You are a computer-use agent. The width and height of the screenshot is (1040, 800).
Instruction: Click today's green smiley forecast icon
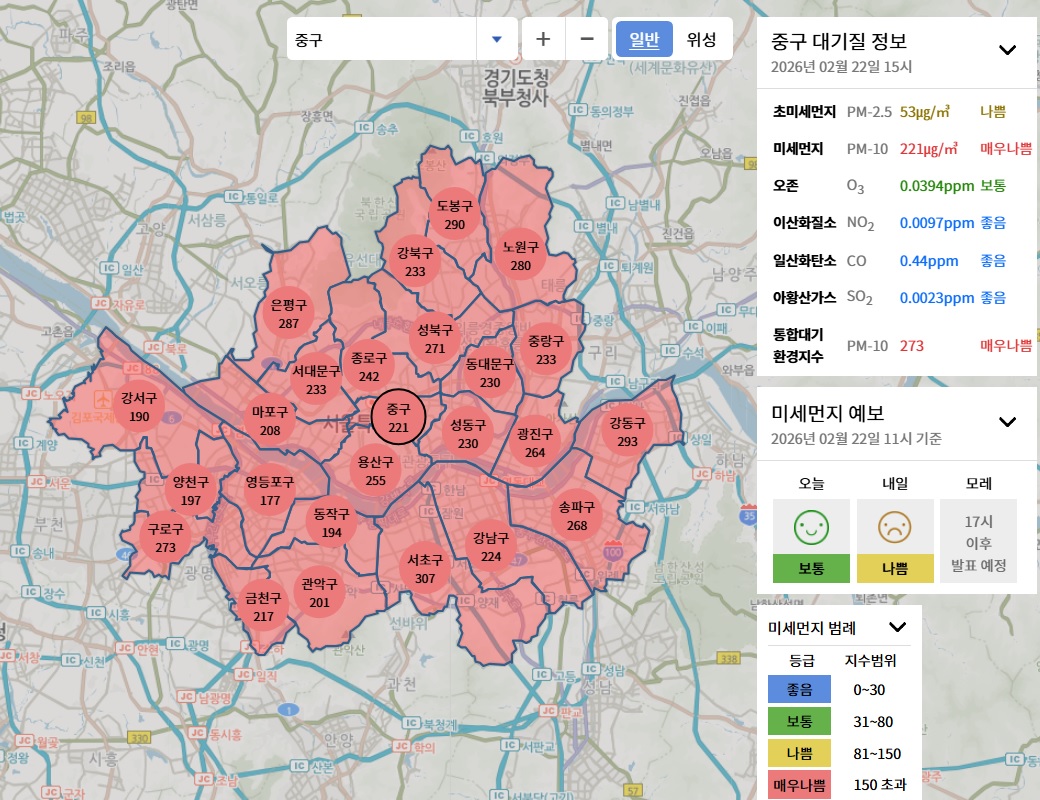coord(811,526)
